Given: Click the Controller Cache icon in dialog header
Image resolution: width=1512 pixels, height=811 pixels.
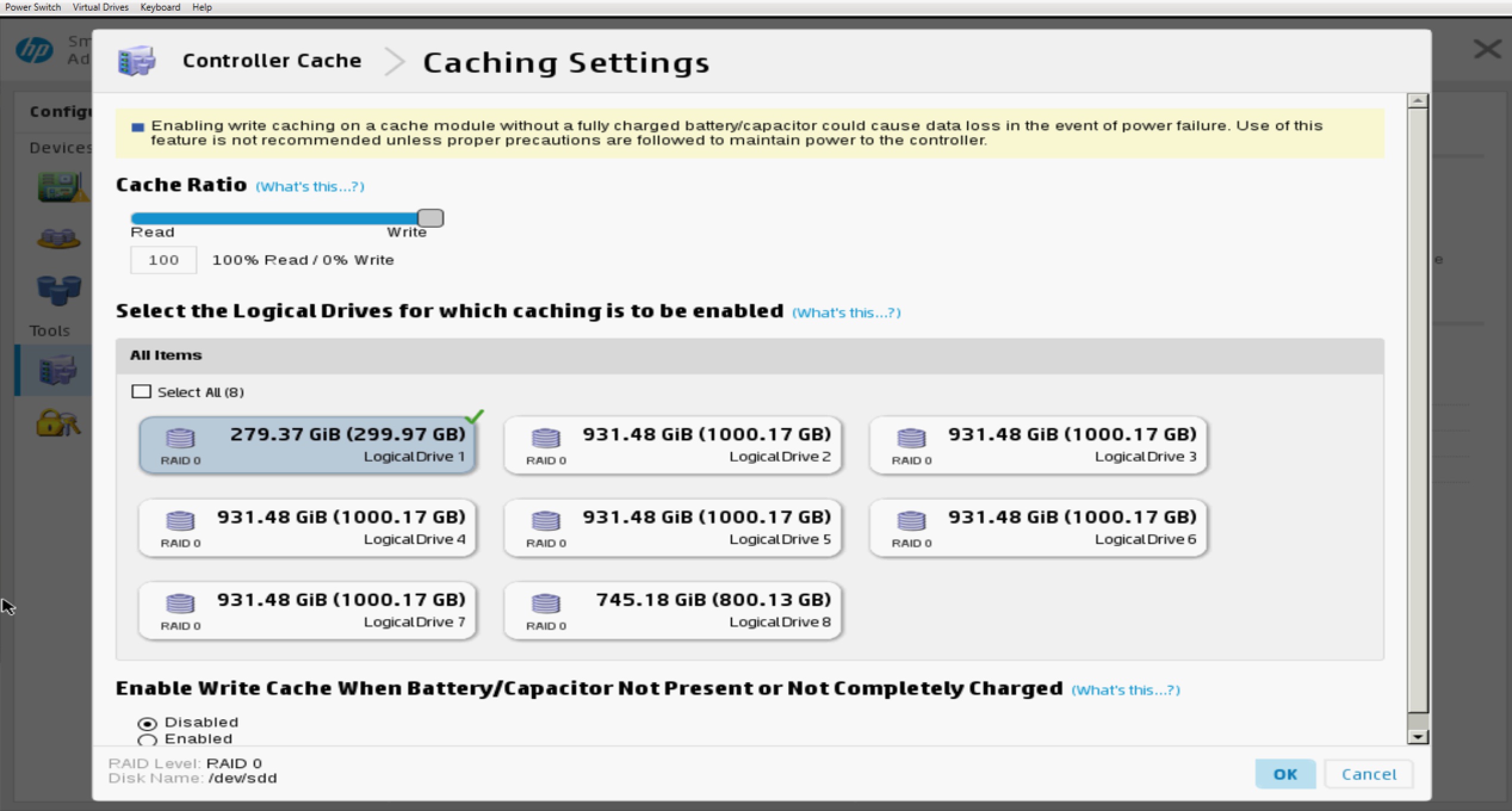Looking at the screenshot, I should click(x=137, y=61).
